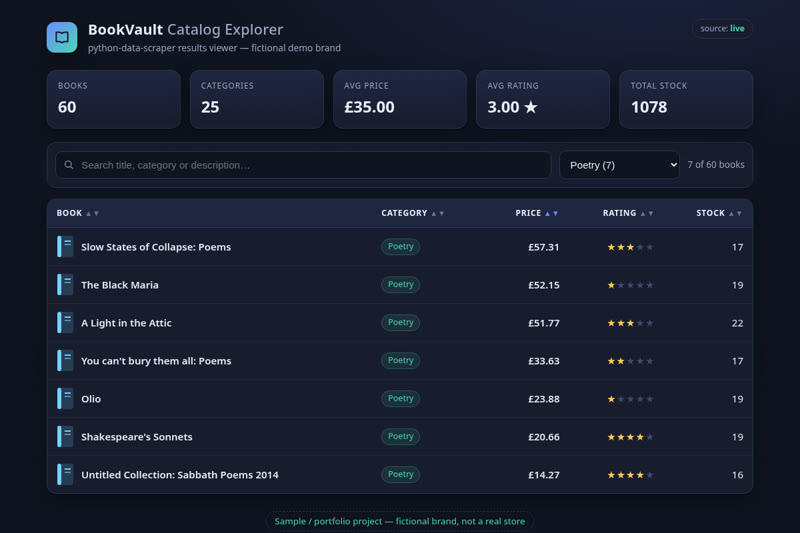Click the sort arrows next to CATEGORY
The image size is (800, 533).
pyautogui.click(x=438, y=213)
